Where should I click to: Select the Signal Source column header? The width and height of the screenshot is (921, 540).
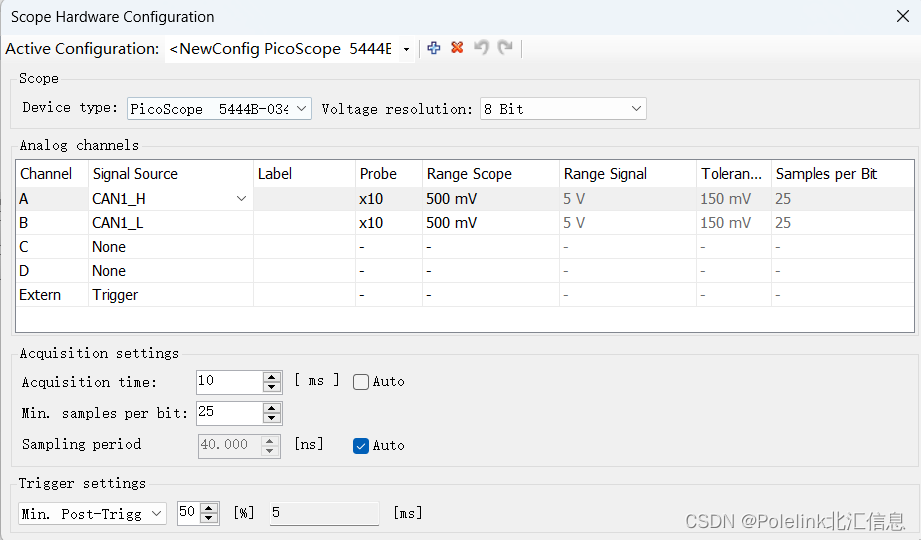[171, 174]
